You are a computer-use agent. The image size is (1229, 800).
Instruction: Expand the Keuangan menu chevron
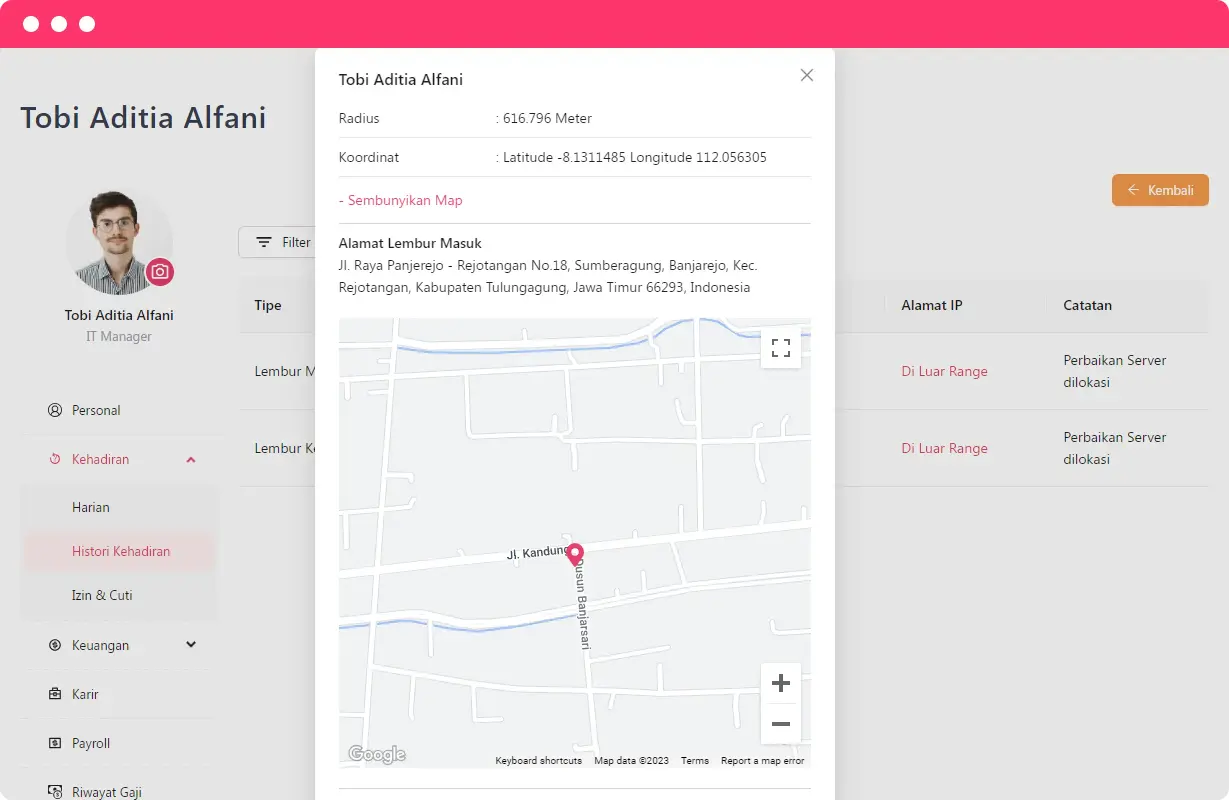[x=191, y=645]
